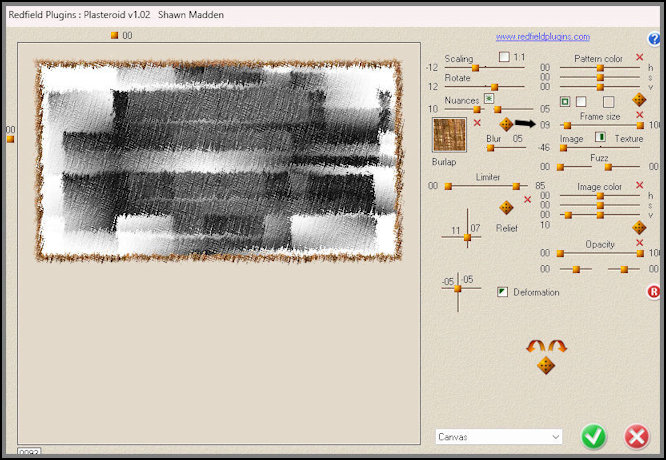The height and width of the screenshot is (460, 666).
Task: Click the Opacity left handle at 00
Action: (560, 254)
